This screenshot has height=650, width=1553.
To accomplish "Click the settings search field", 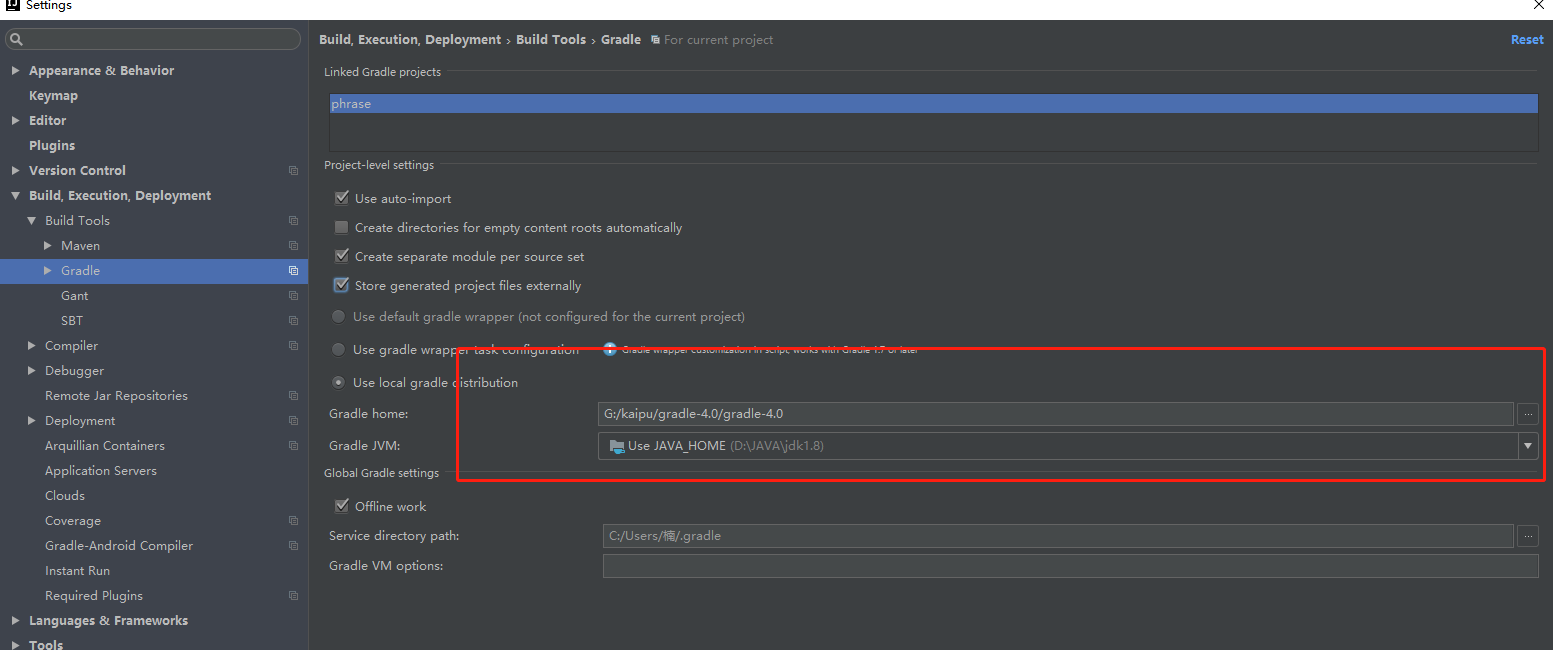I will pos(153,40).
